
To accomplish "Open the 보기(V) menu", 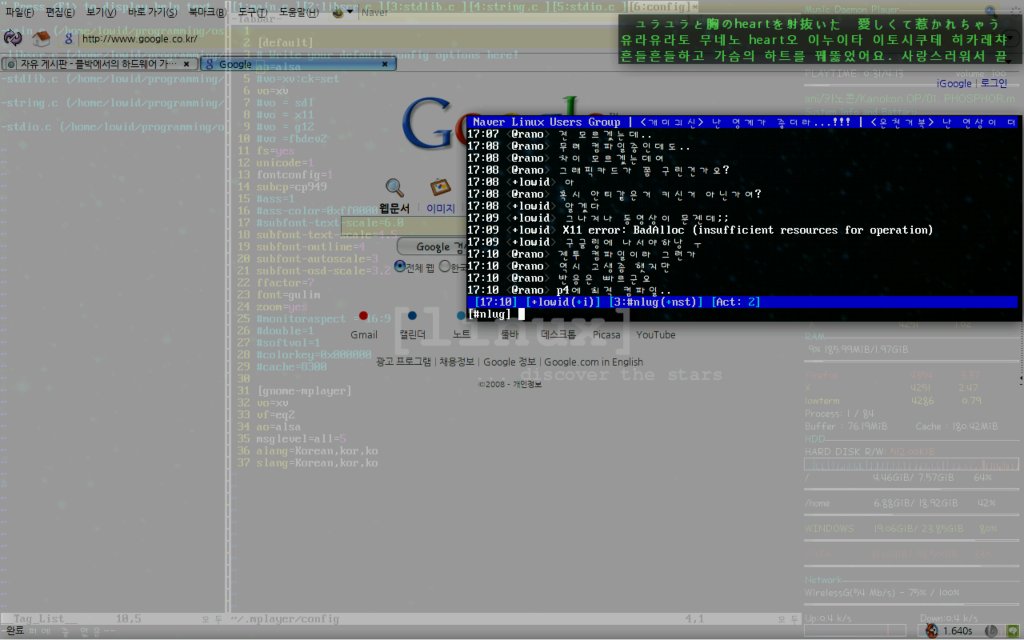I will click(101, 12).
